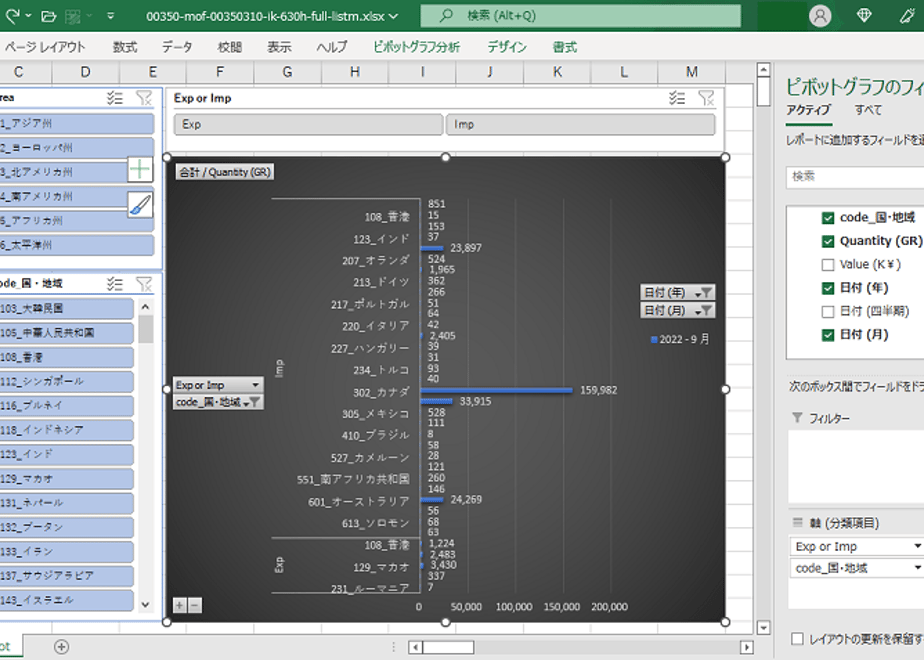The height and width of the screenshot is (660, 924).
Task: Clear filter on the Exp or Imp slicer
Action: click(x=706, y=98)
